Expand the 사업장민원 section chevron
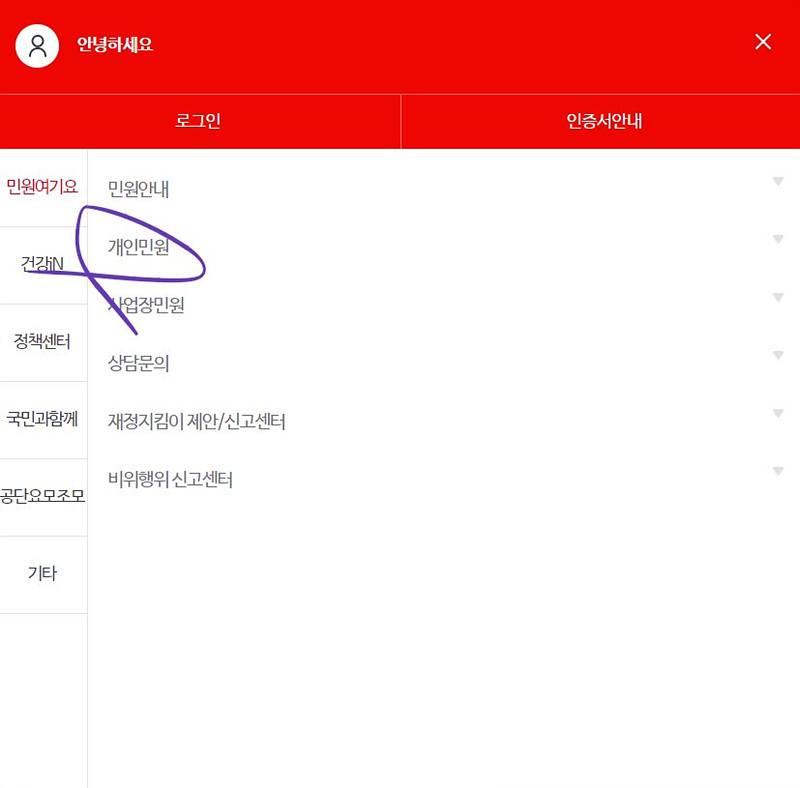 click(x=778, y=297)
